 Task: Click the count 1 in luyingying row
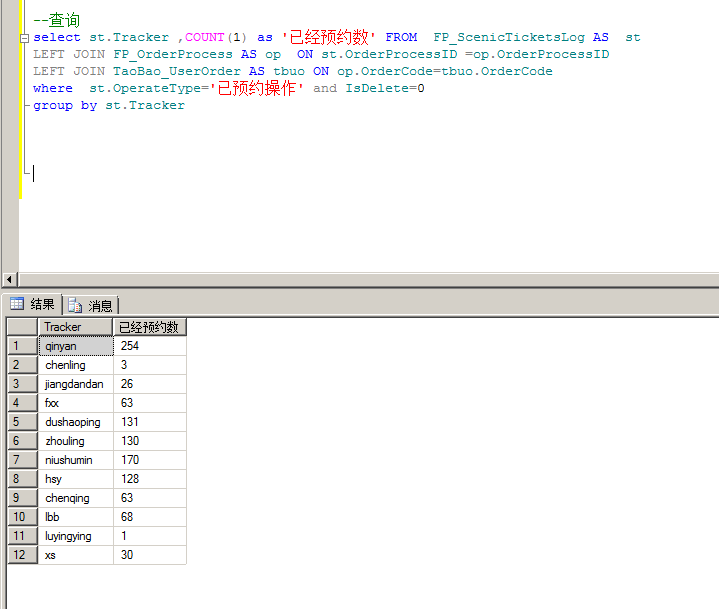coord(150,536)
